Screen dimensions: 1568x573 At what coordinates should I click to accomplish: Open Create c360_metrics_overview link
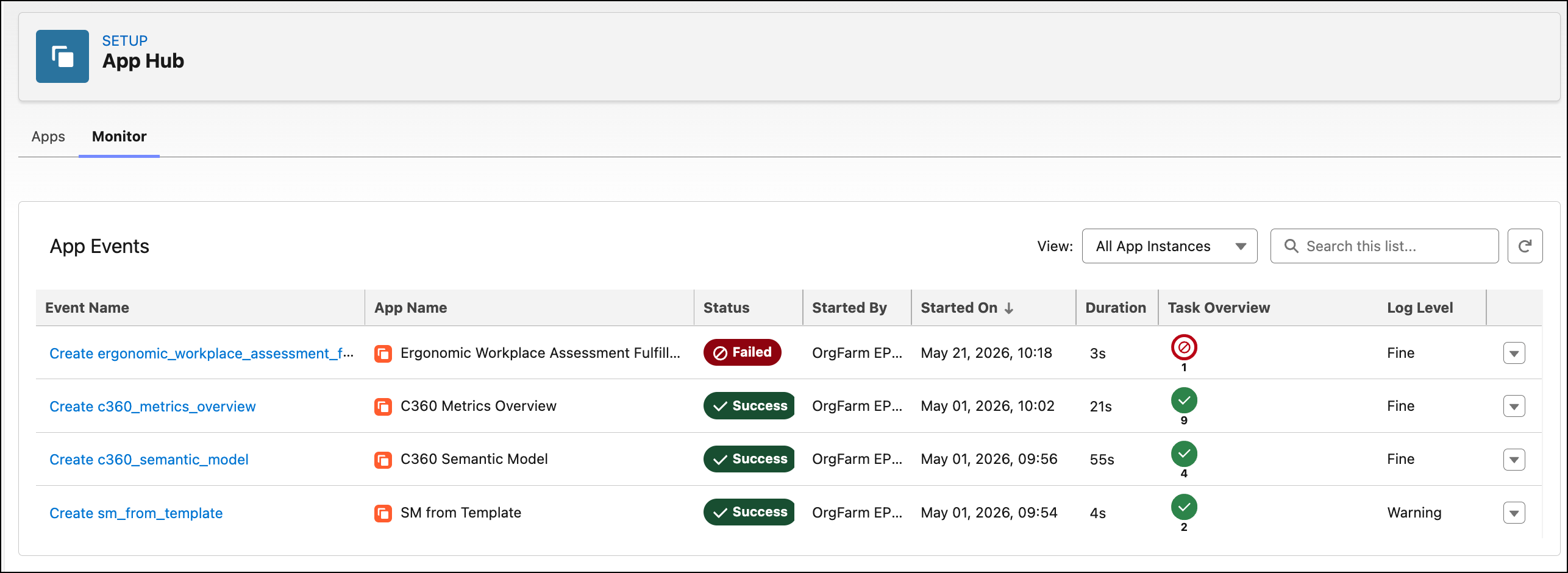tap(152, 407)
